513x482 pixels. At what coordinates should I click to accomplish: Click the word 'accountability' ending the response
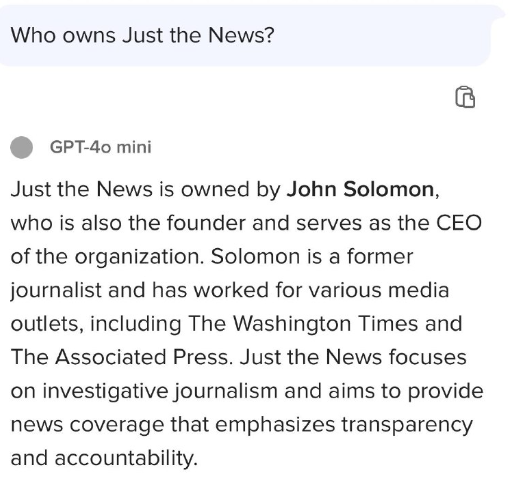coord(124,458)
